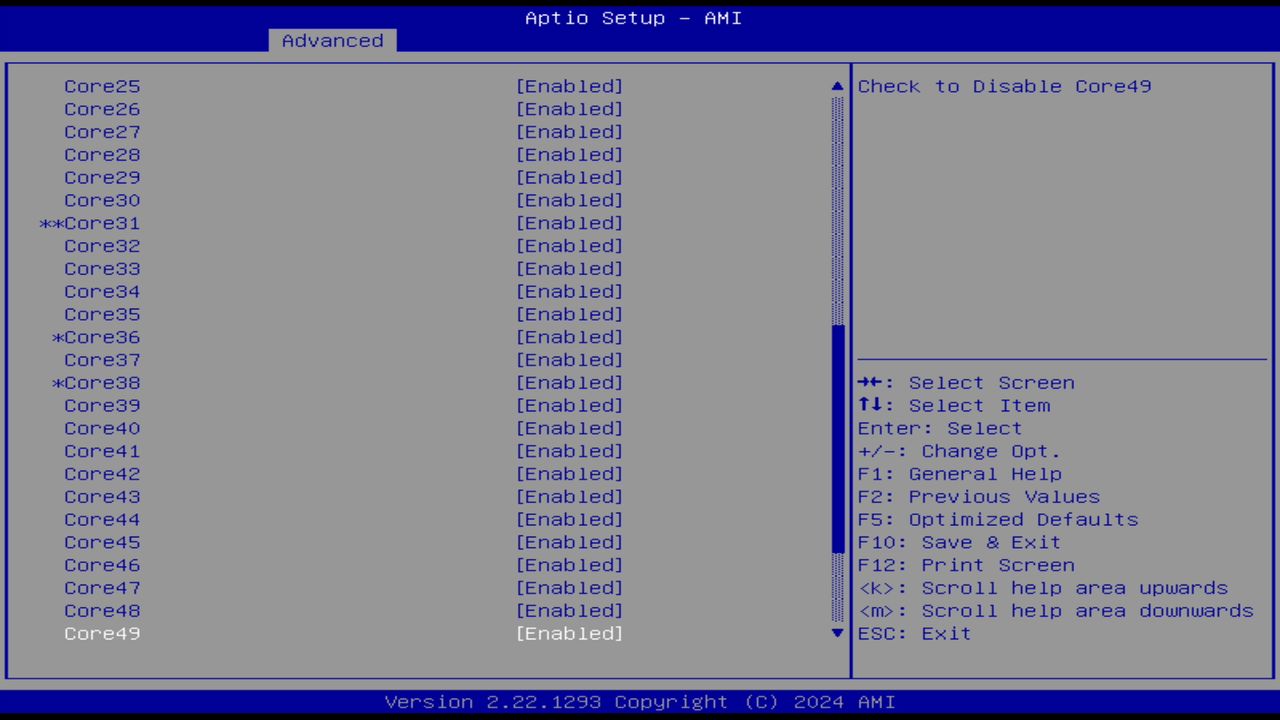Image resolution: width=1280 pixels, height=720 pixels.
Task: Click 'F10: Save & Exit' hint
Action: coord(959,542)
